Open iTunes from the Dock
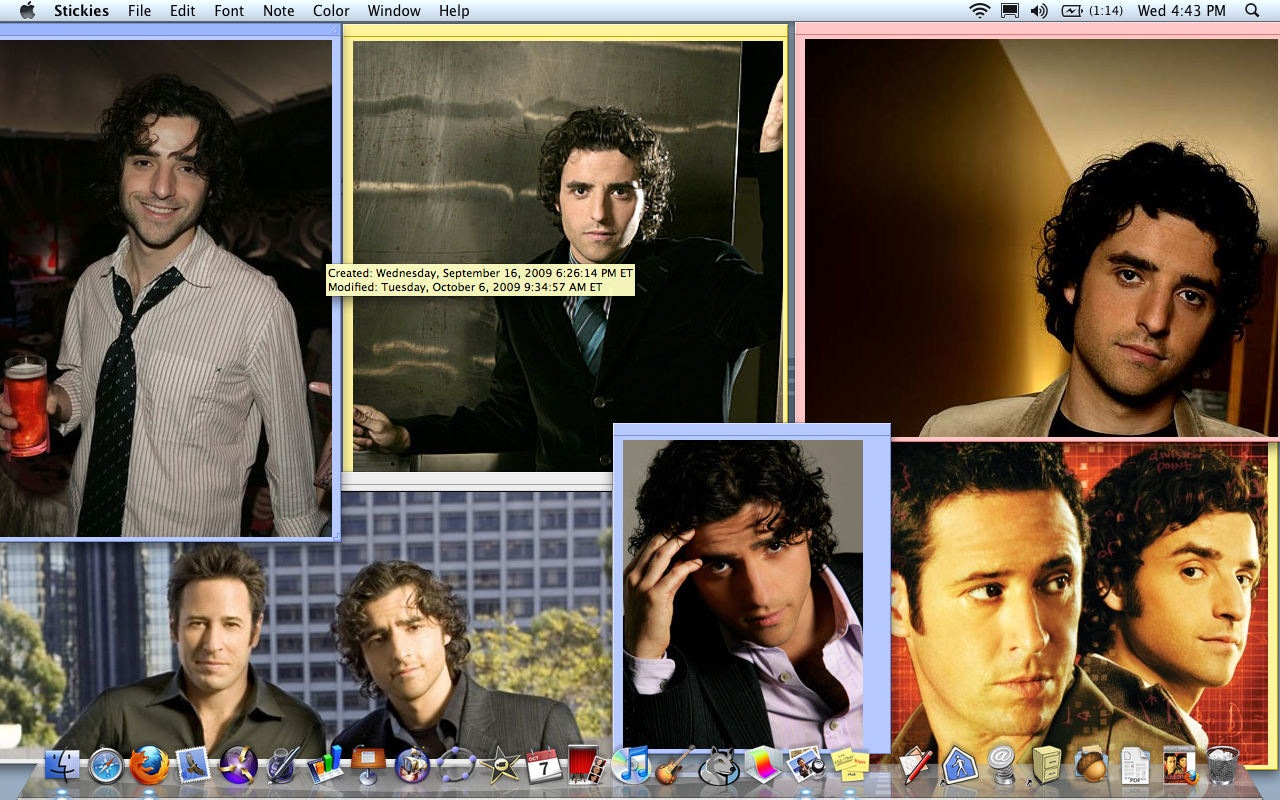Image resolution: width=1280 pixels, height=800 pixels. (x=630, y=766)
